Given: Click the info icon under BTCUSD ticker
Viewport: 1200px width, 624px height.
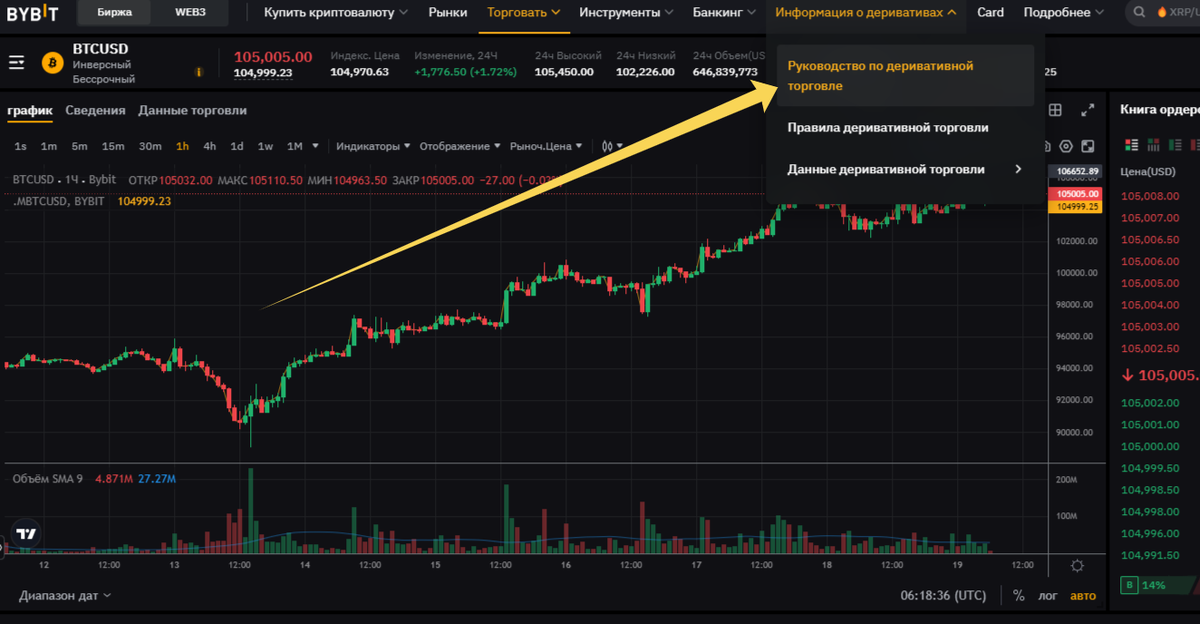Looking at the screenshot, I should point(199,72).
